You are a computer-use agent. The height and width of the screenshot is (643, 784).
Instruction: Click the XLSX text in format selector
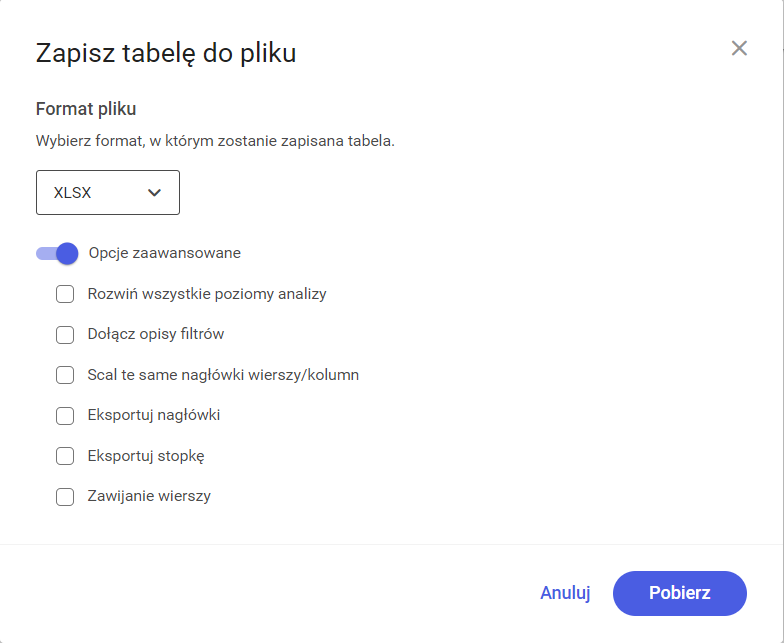pyautogui.click(x=72, y=193)
